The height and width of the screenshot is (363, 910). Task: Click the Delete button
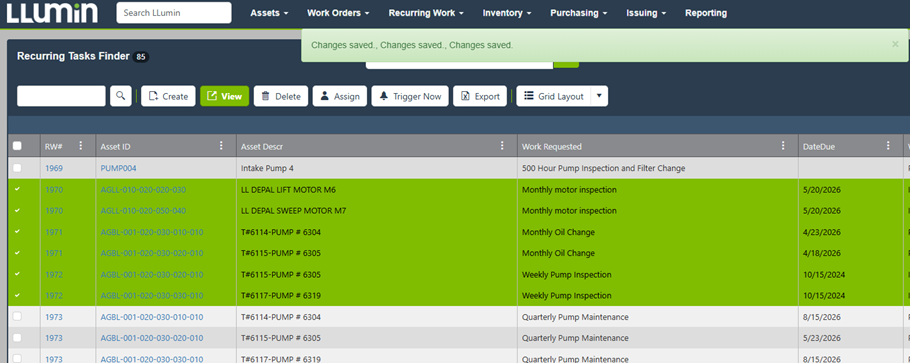(x=281, y=96)
